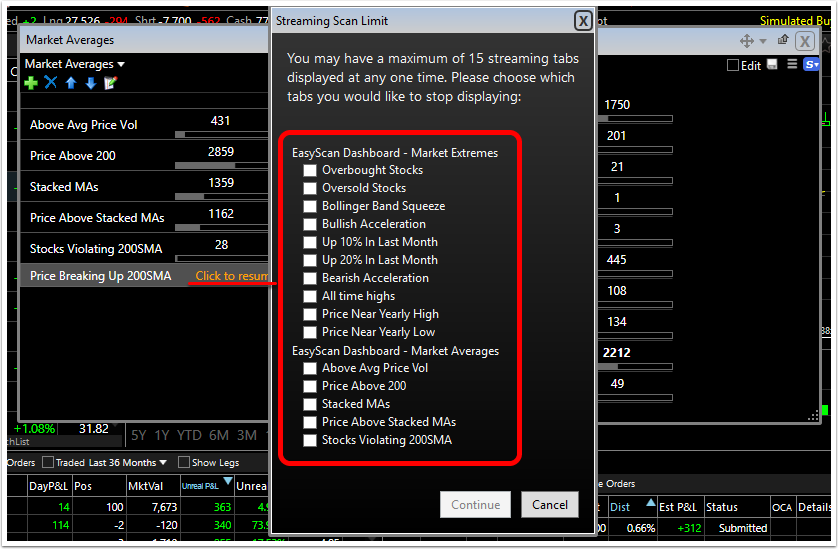Click the four-way move arrows icon
Screen dimensions: 838x549
coord(747,41)
